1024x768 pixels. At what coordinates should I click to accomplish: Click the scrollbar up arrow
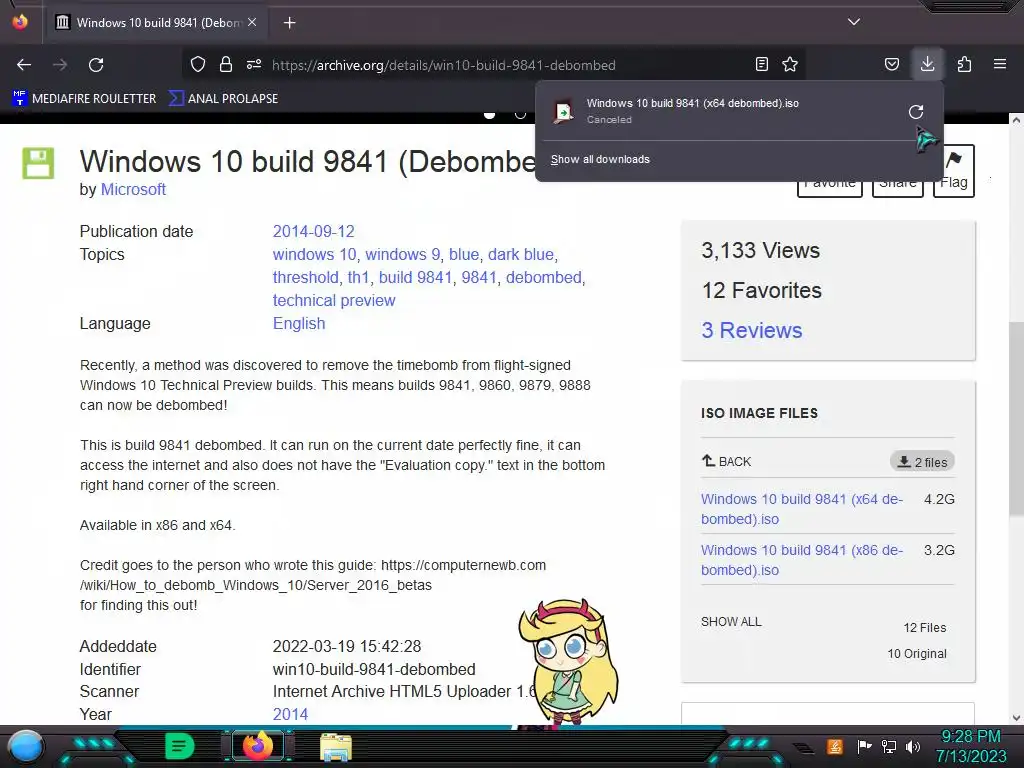[x=1016, y=120]
